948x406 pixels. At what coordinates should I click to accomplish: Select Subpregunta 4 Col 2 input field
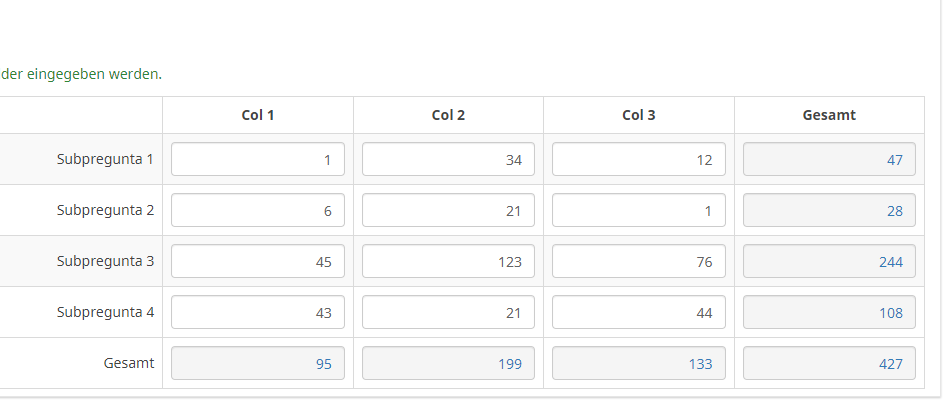(448, 312)
